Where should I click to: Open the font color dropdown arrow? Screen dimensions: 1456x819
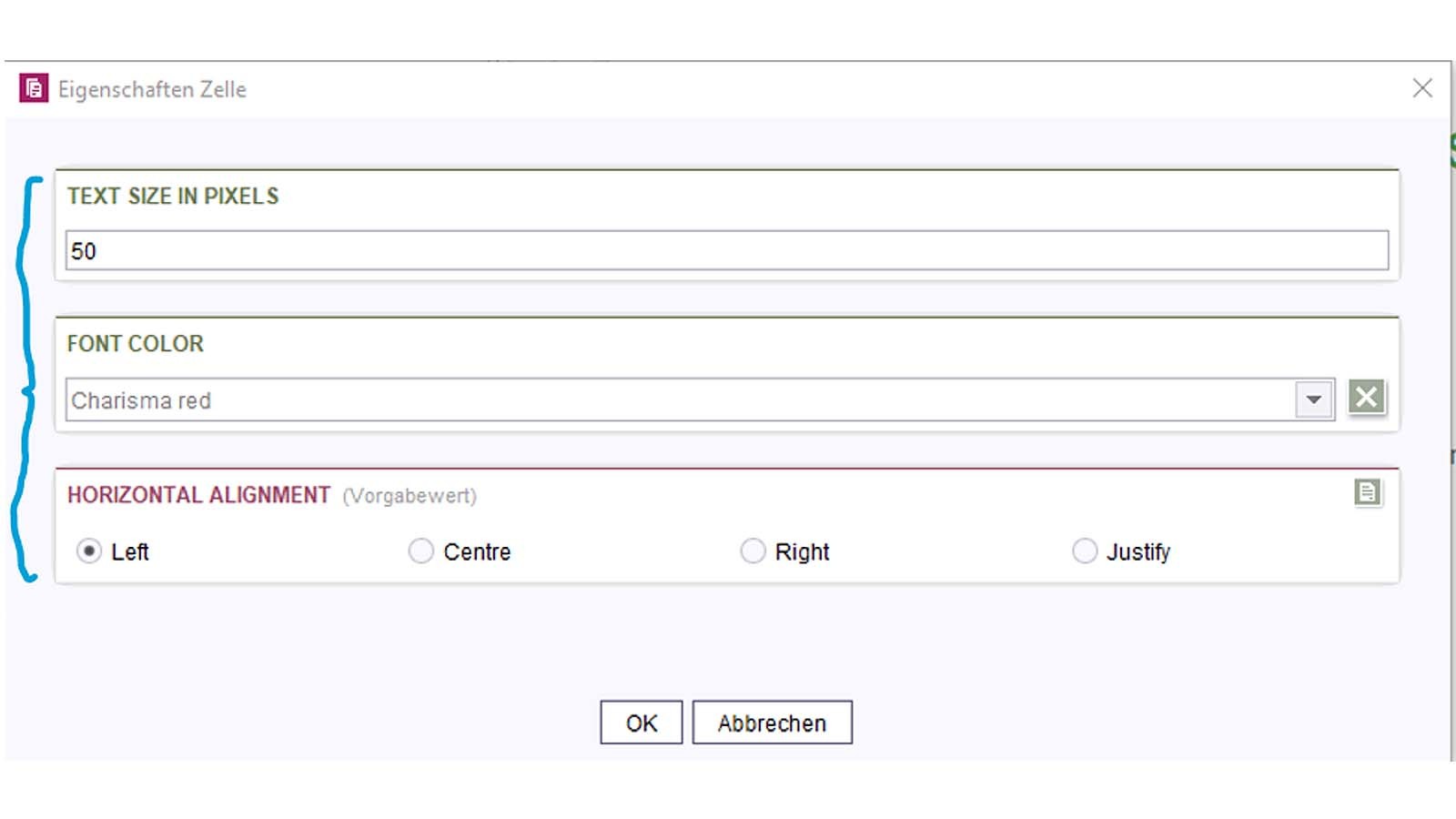[1313, 399]
